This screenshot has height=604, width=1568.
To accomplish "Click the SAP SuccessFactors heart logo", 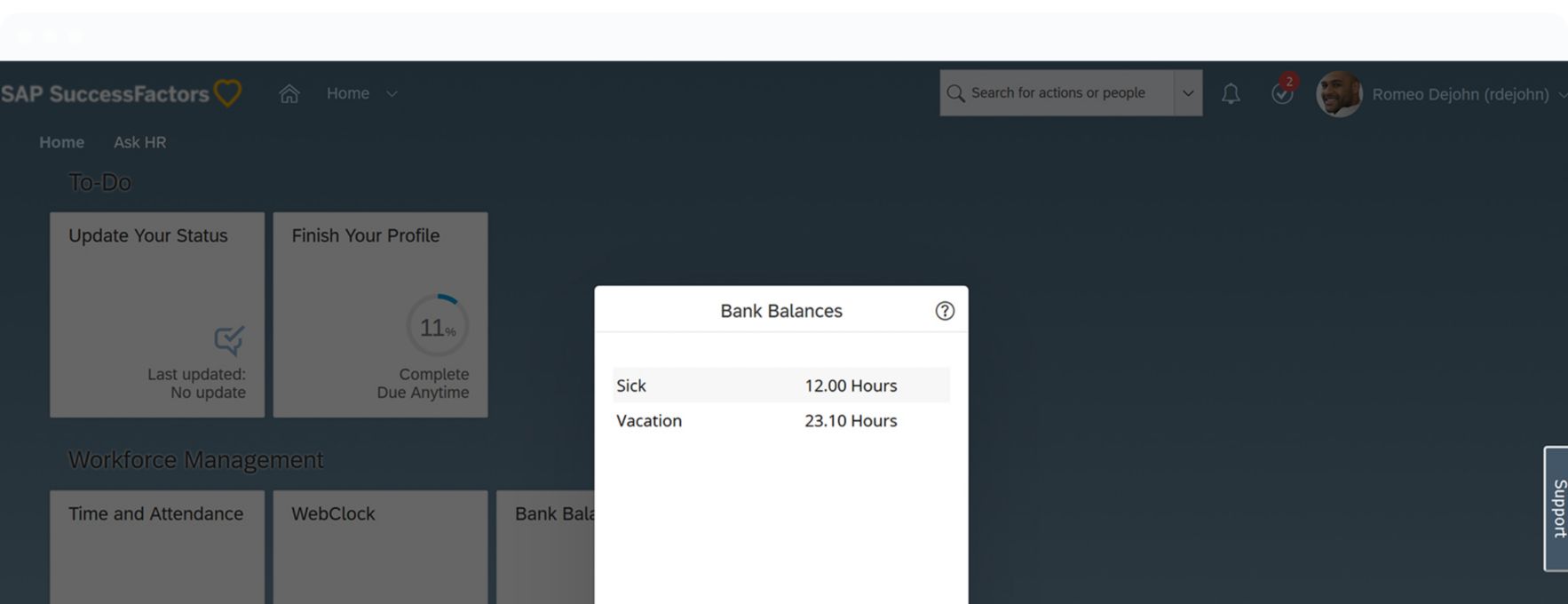I will [x=227, y=93].
